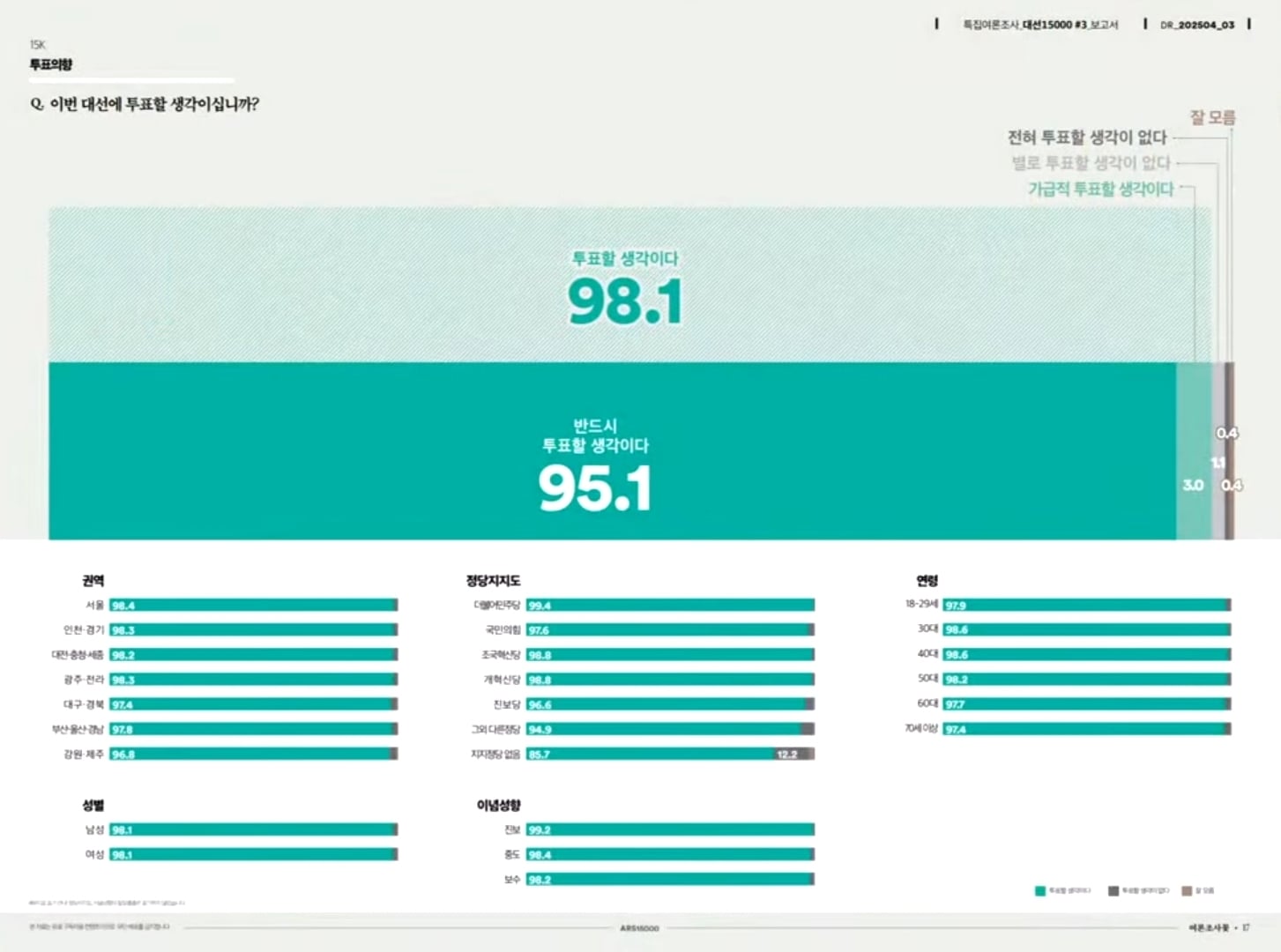Screen dimensions: 1281x952
Task: Click the '70세 이상' row label
Action: 921,729
